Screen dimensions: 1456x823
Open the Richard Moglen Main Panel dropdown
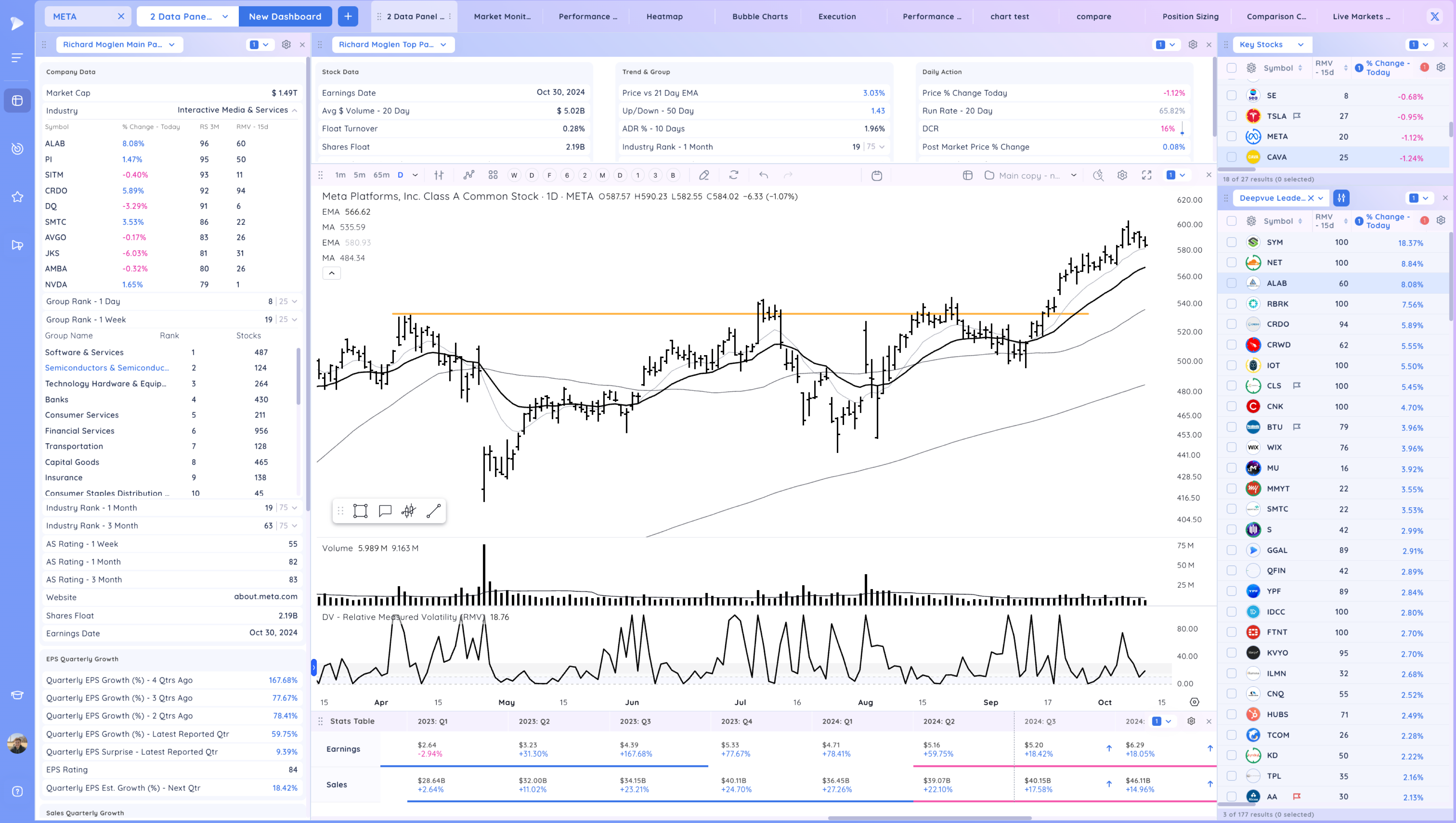coord(172,45)
